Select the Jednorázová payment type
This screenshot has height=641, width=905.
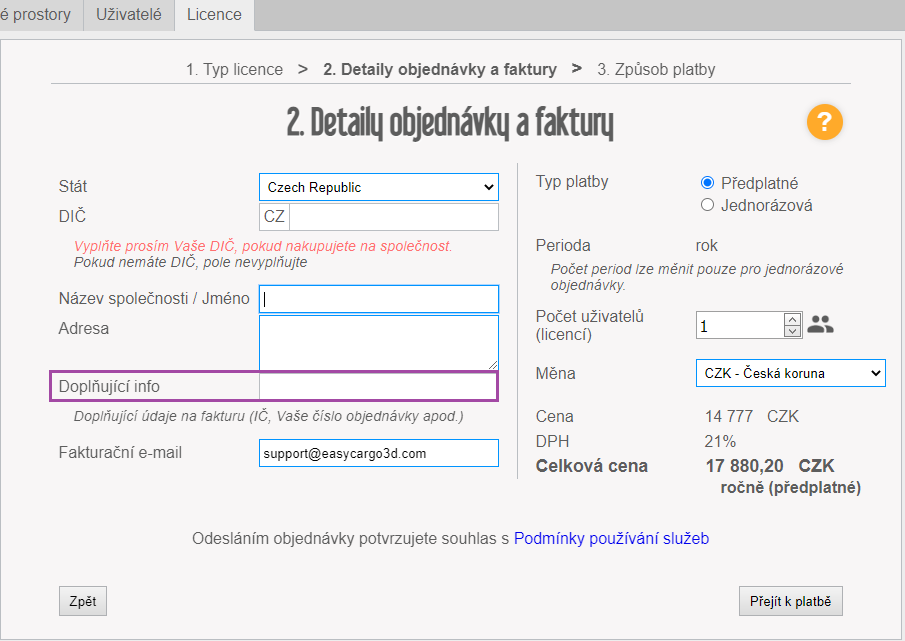[708, 205]
